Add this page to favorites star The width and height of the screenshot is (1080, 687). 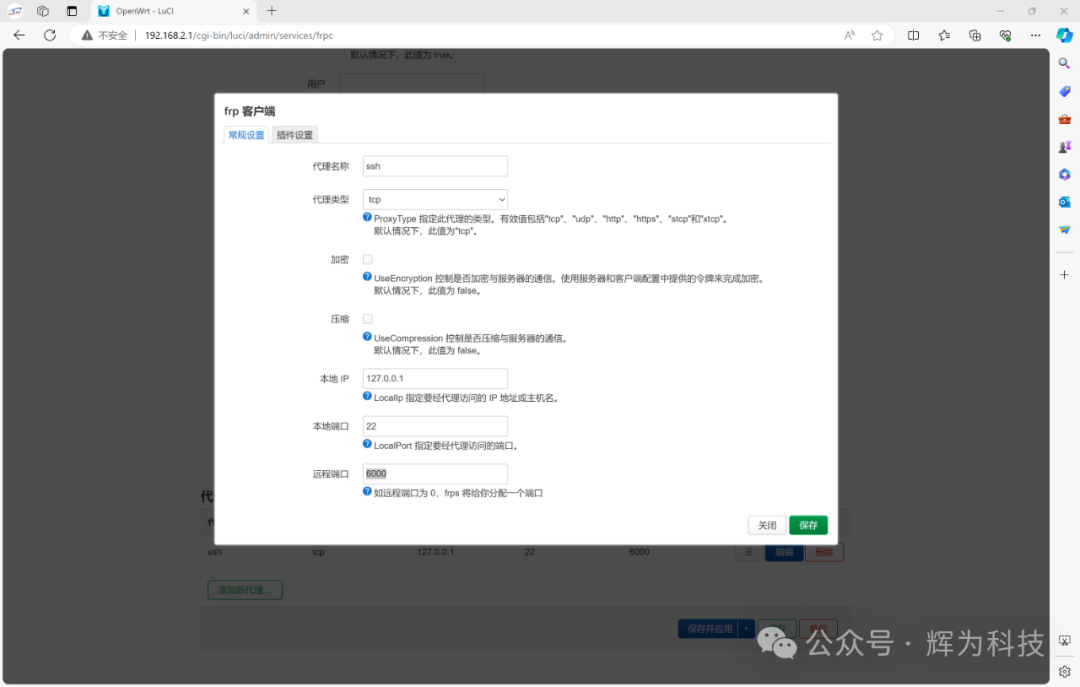pyautogui.click(x=877, y=35)
